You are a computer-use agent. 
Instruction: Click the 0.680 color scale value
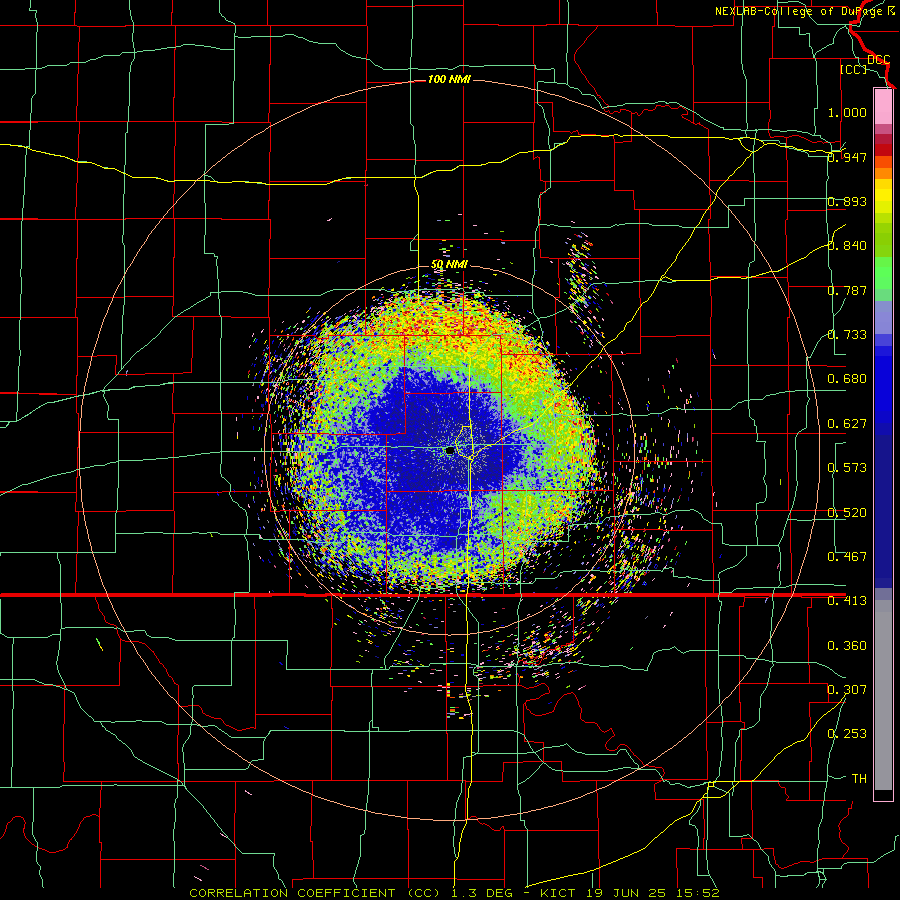click(x=847, y=379)
